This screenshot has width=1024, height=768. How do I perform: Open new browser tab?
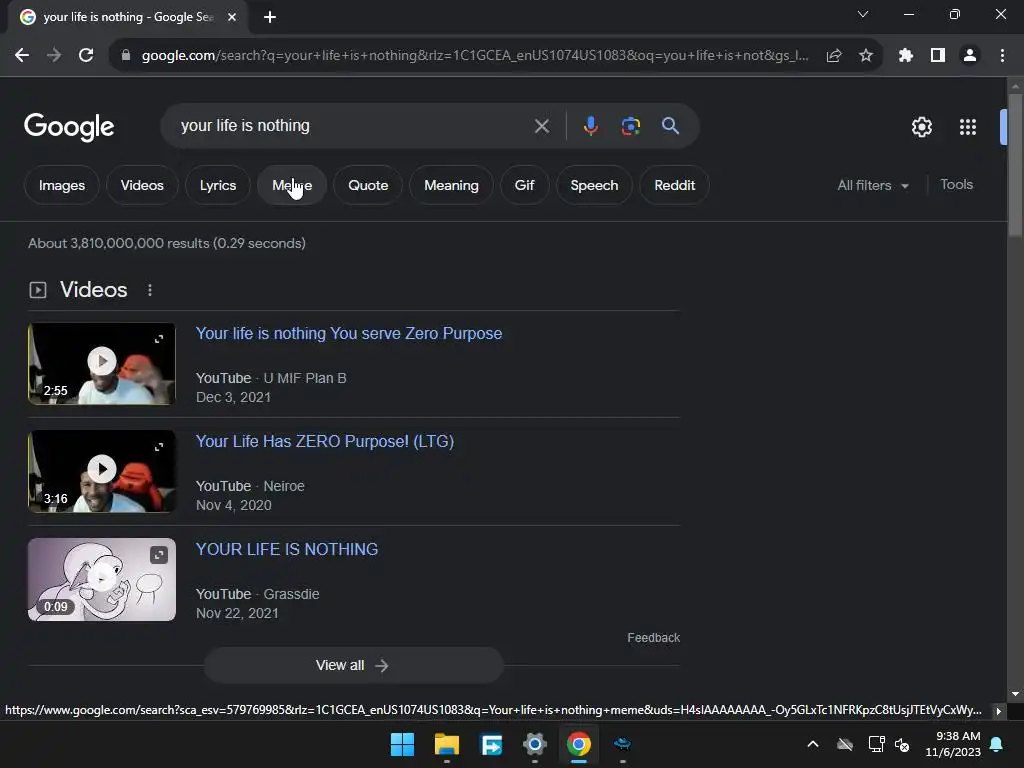(x=270, y=17)
